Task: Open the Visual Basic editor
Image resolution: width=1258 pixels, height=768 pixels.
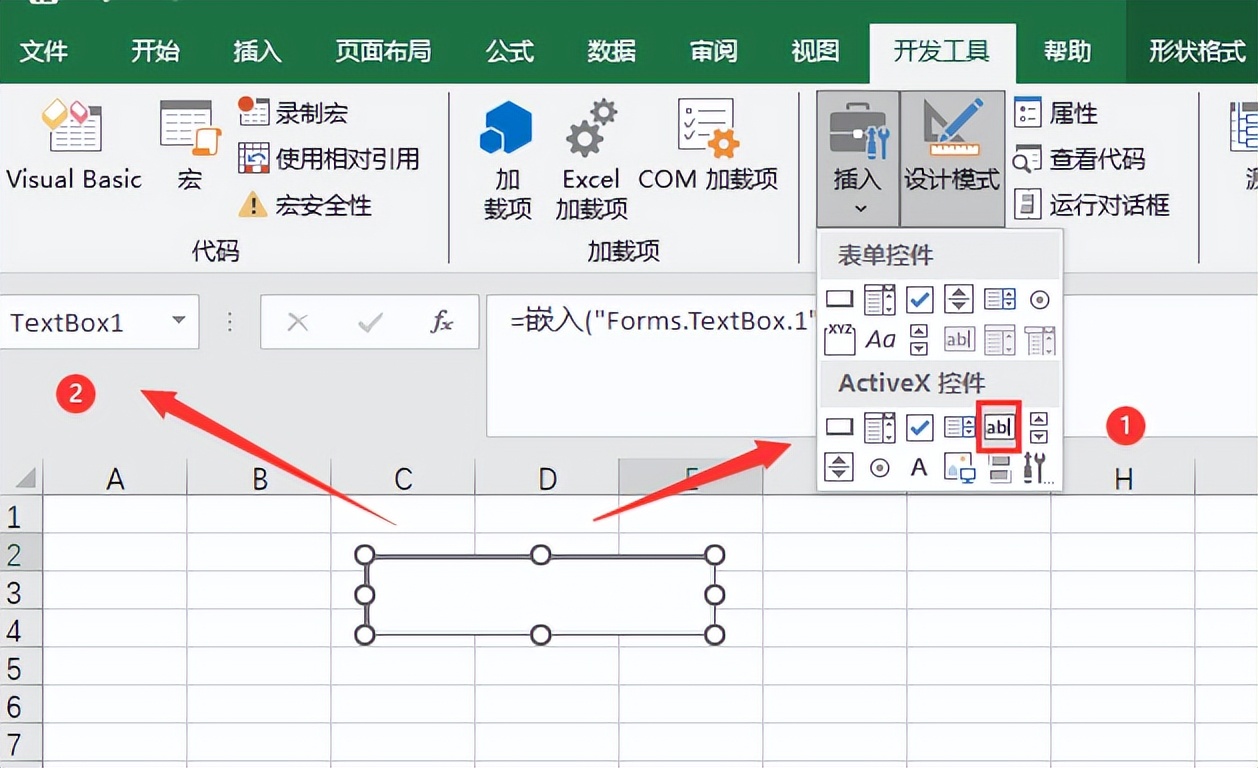Action: coord(74,145)
